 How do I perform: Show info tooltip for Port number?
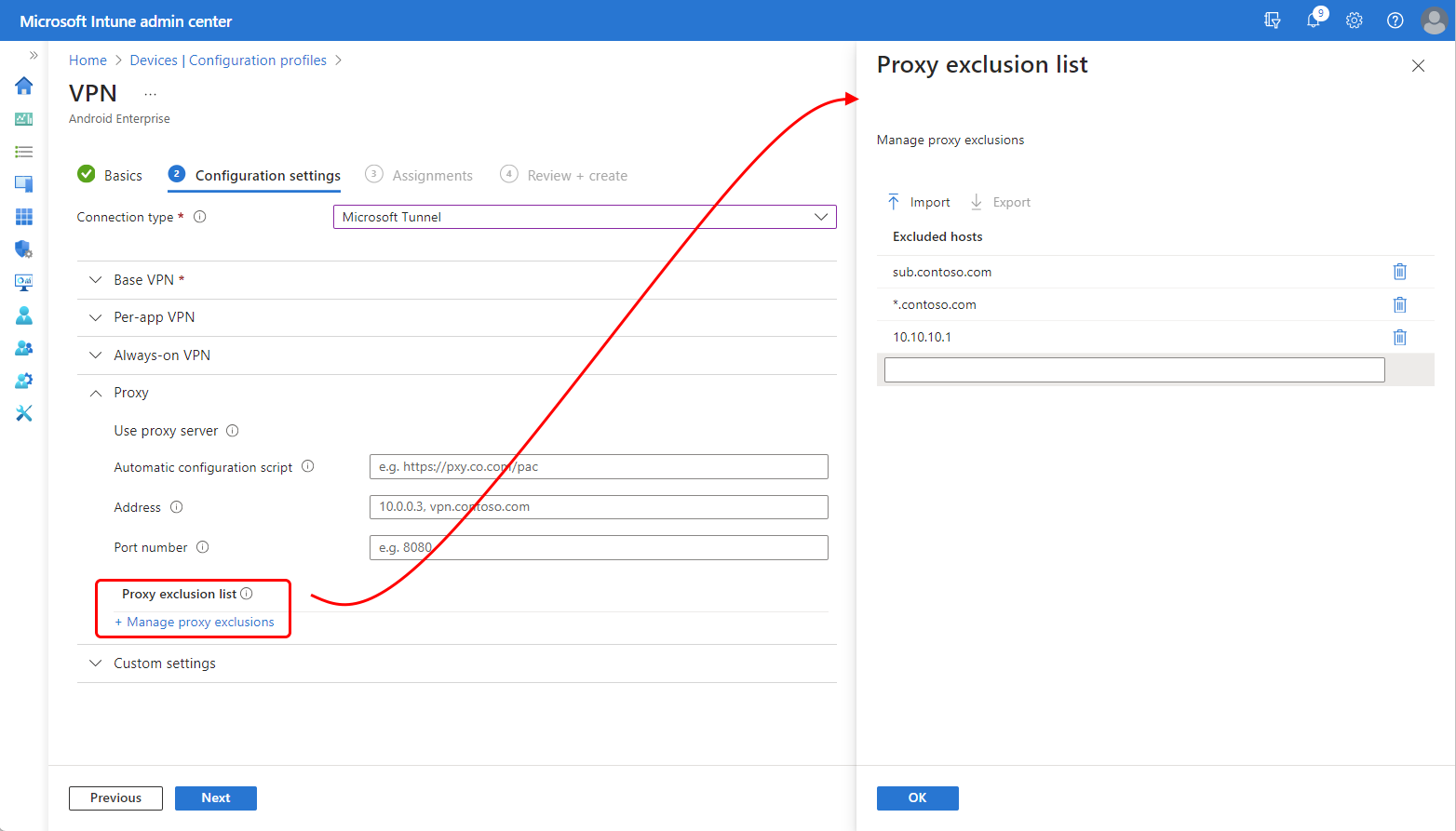pos(203,547)
